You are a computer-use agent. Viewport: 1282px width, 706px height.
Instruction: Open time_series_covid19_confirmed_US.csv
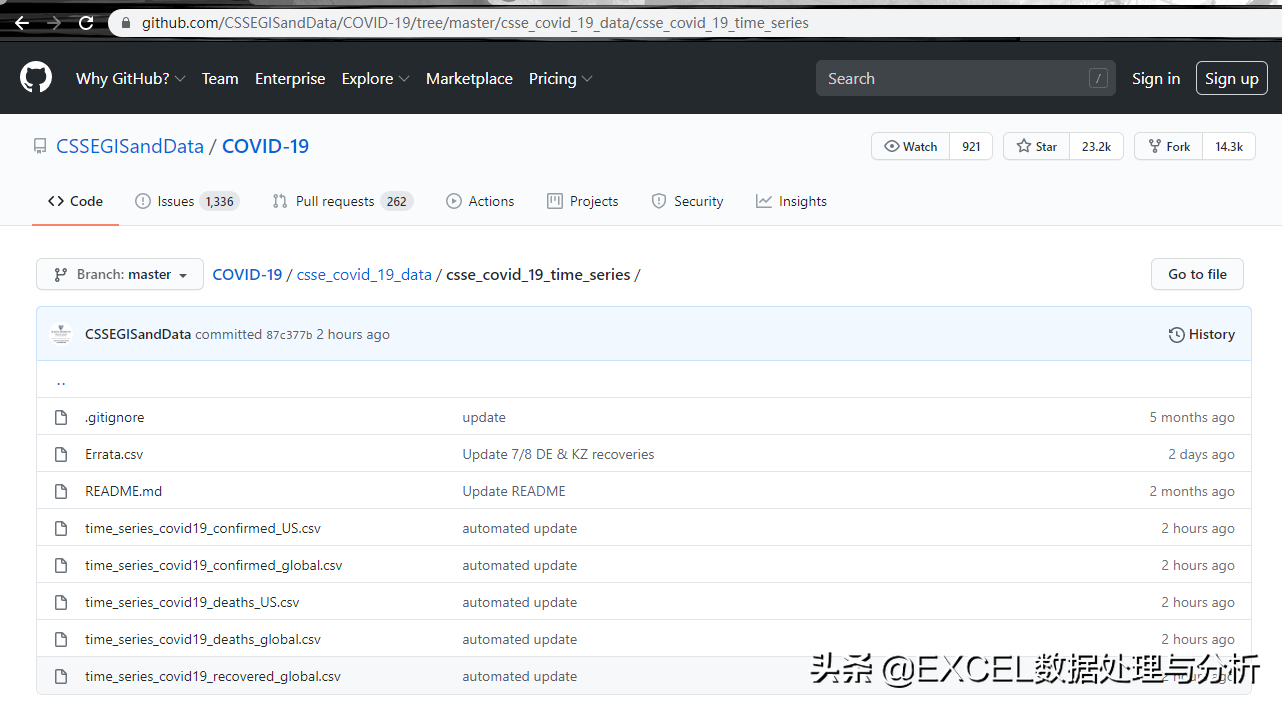203,528
